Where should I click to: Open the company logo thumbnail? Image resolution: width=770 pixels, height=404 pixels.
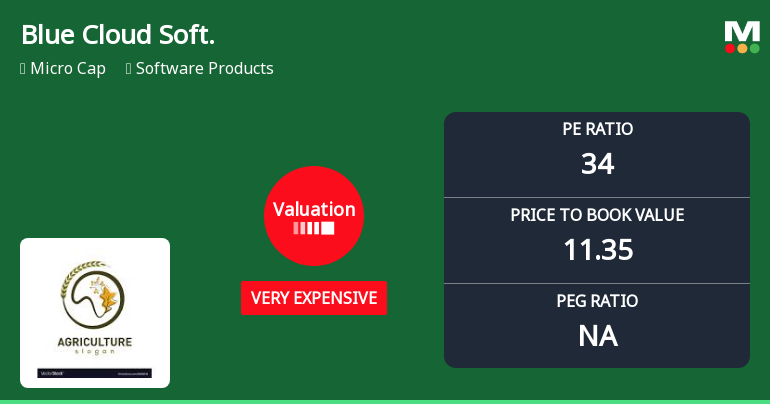click(95, 313)
